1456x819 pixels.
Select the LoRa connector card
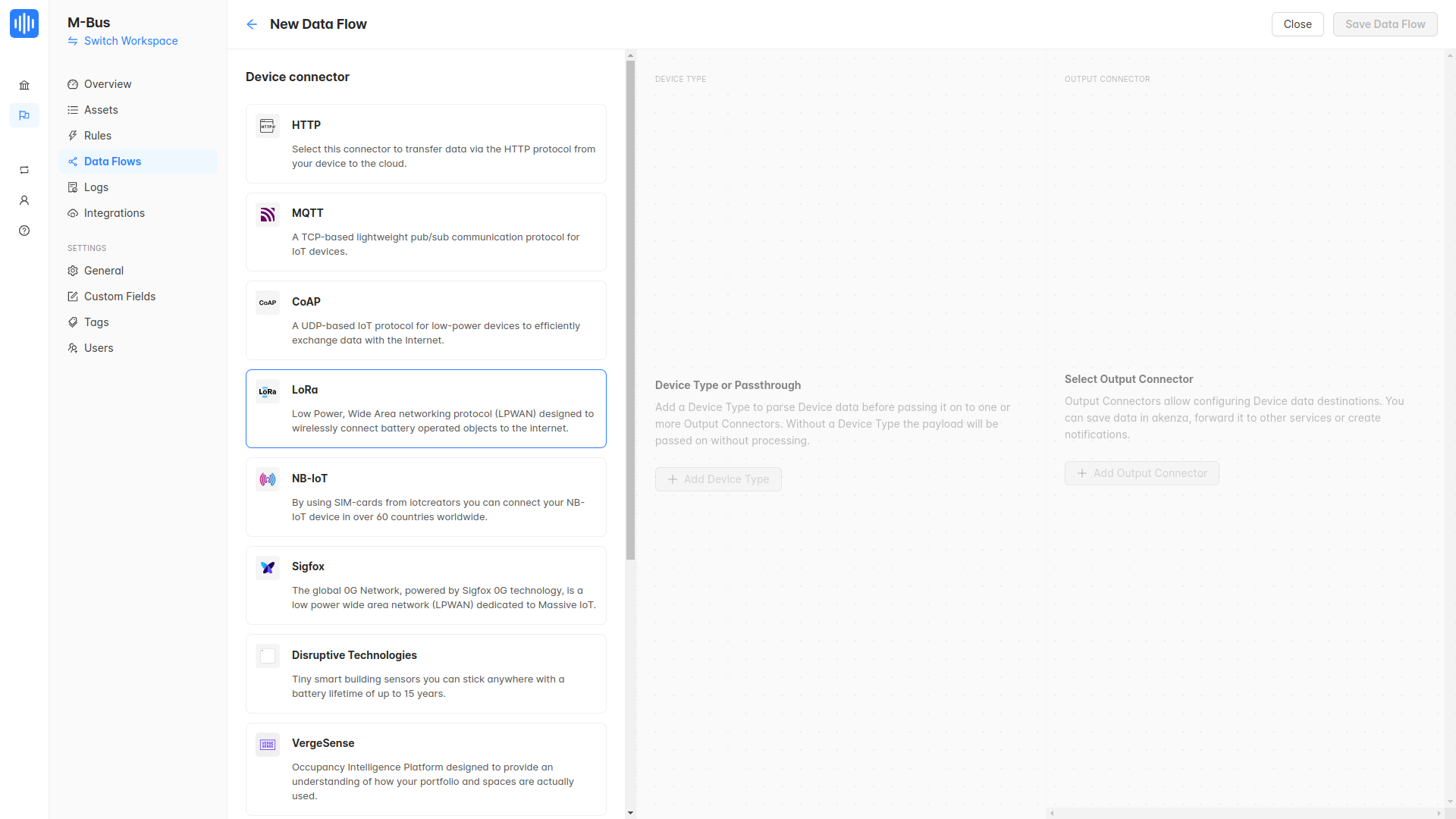click(425, 409)
